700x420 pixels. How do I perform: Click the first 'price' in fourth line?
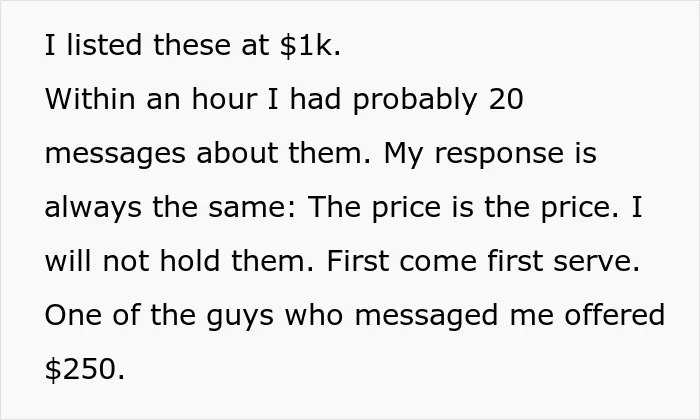[x=406, y=209]
